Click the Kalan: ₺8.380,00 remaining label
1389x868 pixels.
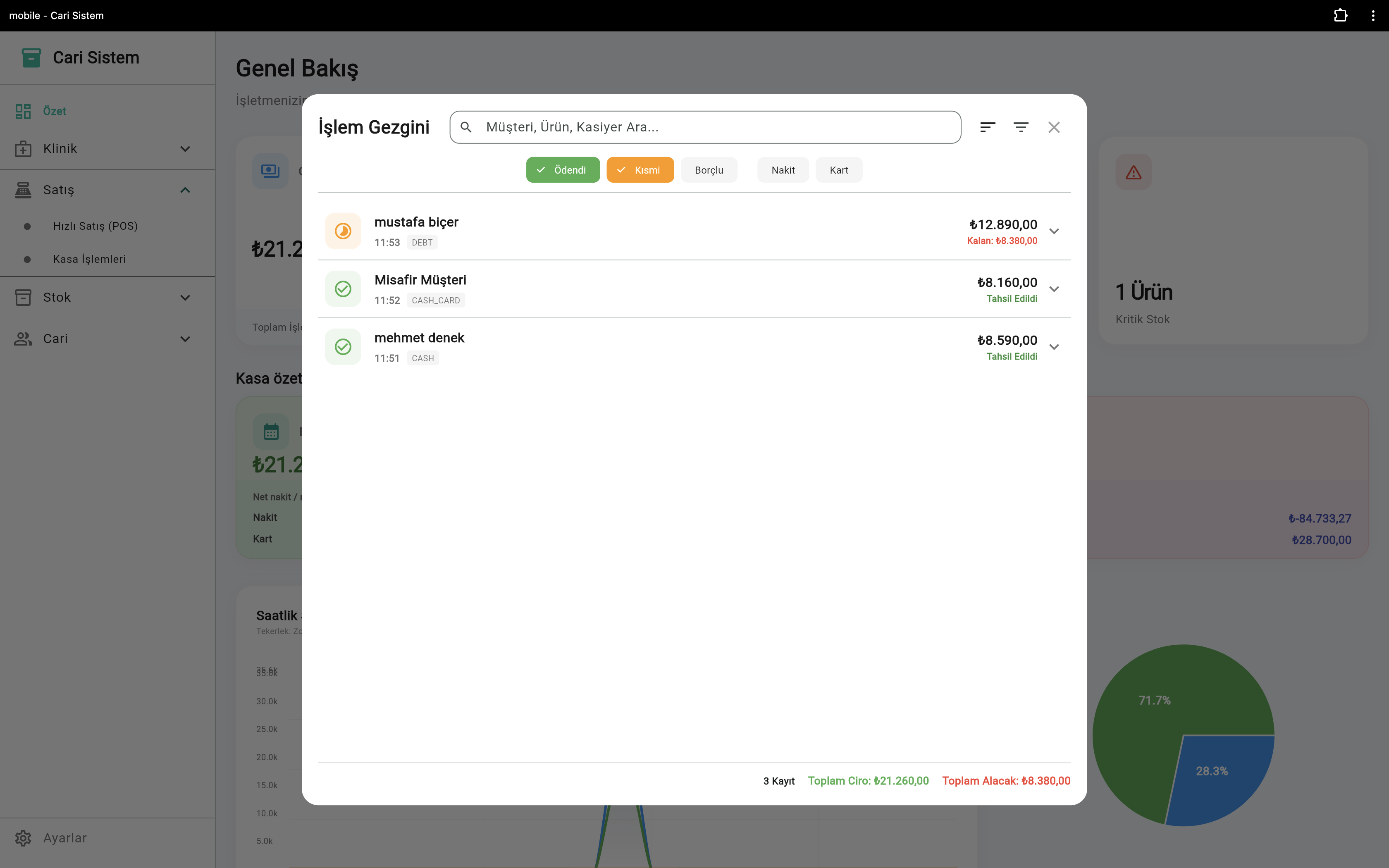point(1002,241)
